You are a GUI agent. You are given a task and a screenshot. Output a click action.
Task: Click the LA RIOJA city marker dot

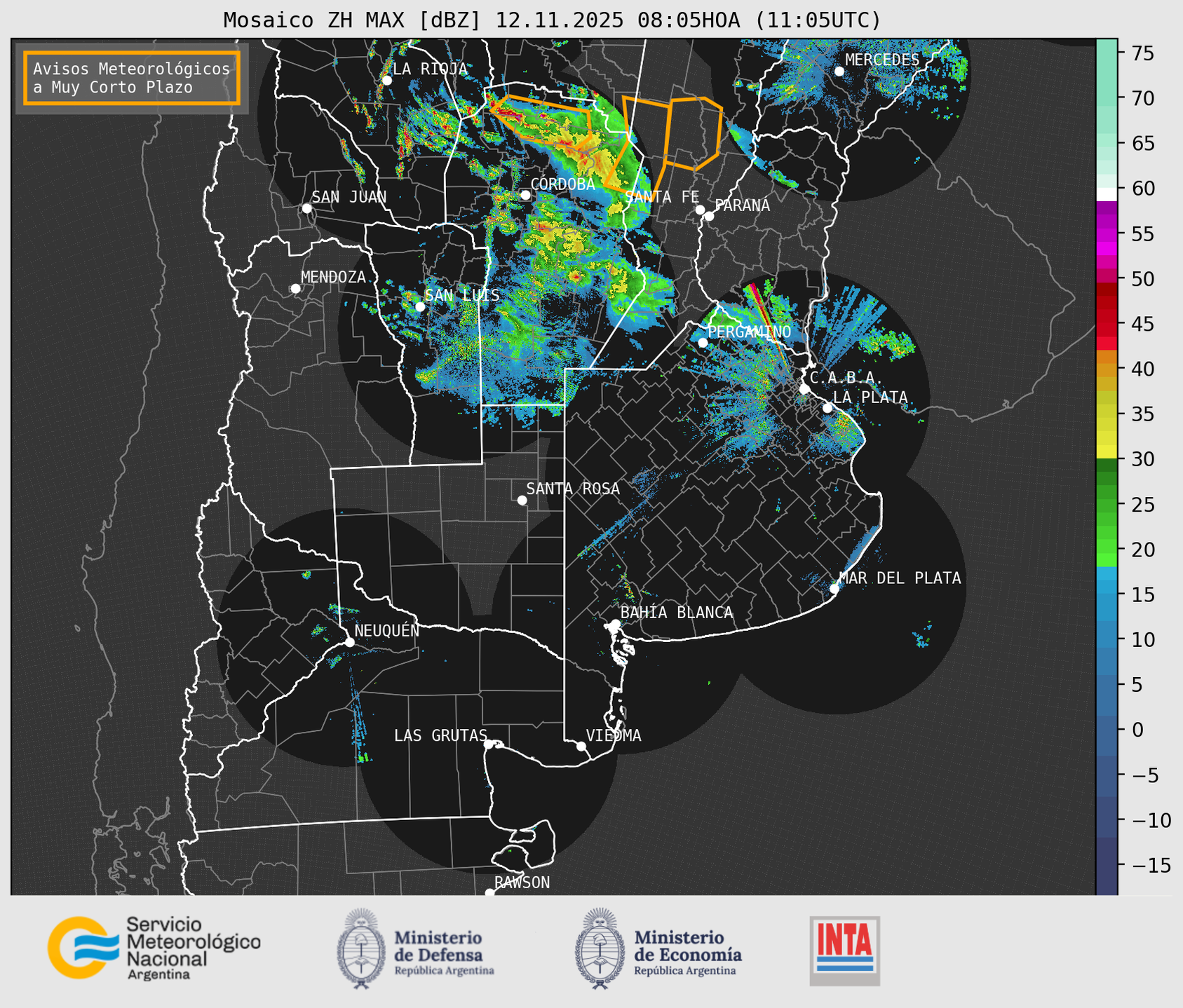(386, 81)
